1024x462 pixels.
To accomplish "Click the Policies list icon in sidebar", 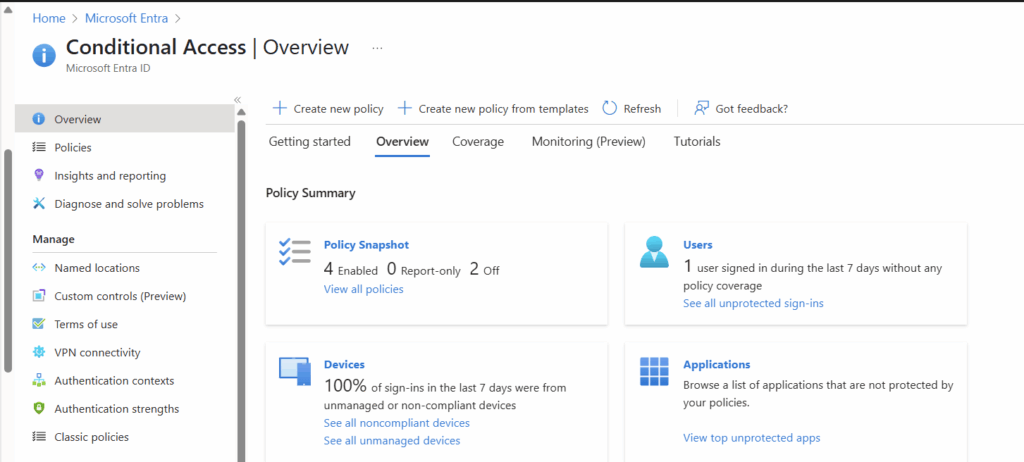I will pyautogui.click(x=39, y=147).
